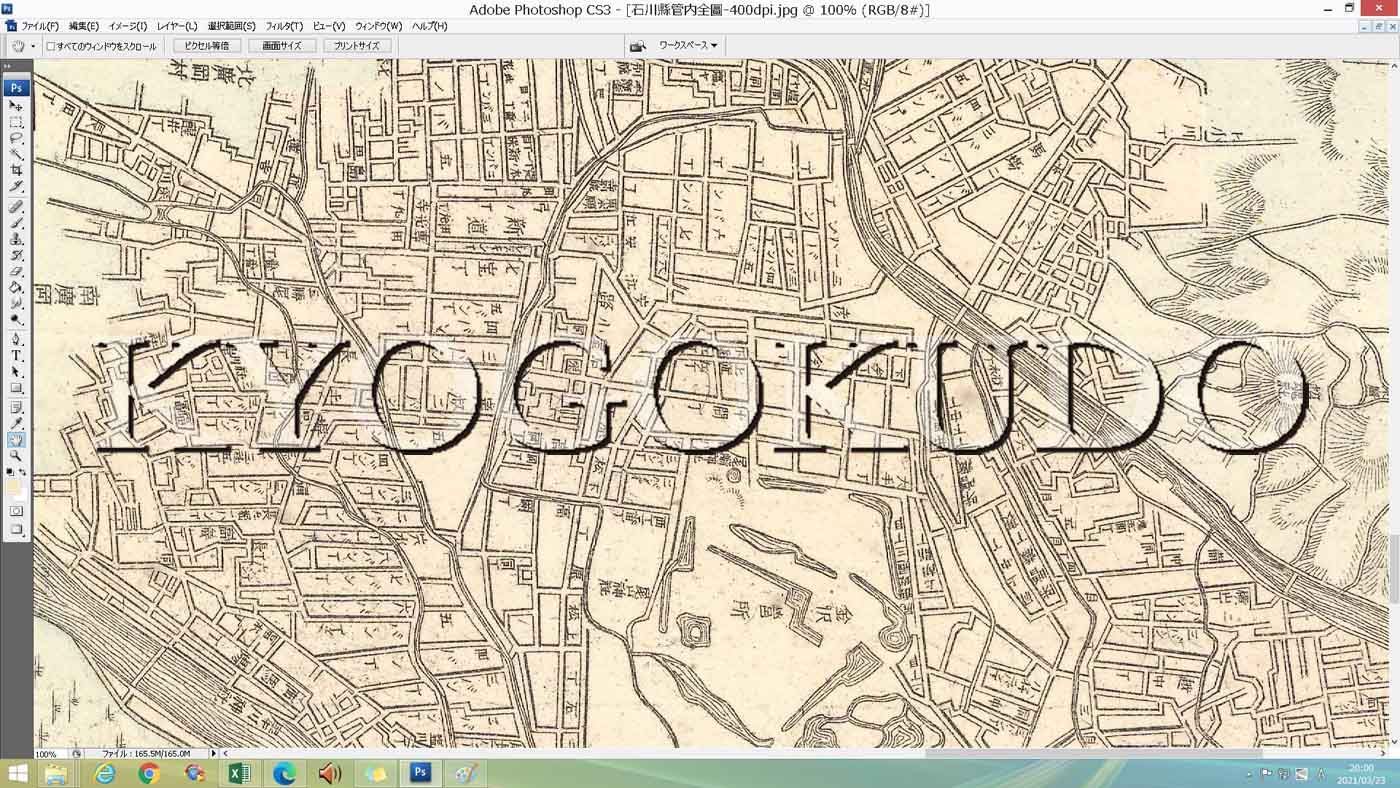Image resolution: width=1400 pixels, height=788 pixels.
Task: Open status bar info arrow menu
Action: 213,753
